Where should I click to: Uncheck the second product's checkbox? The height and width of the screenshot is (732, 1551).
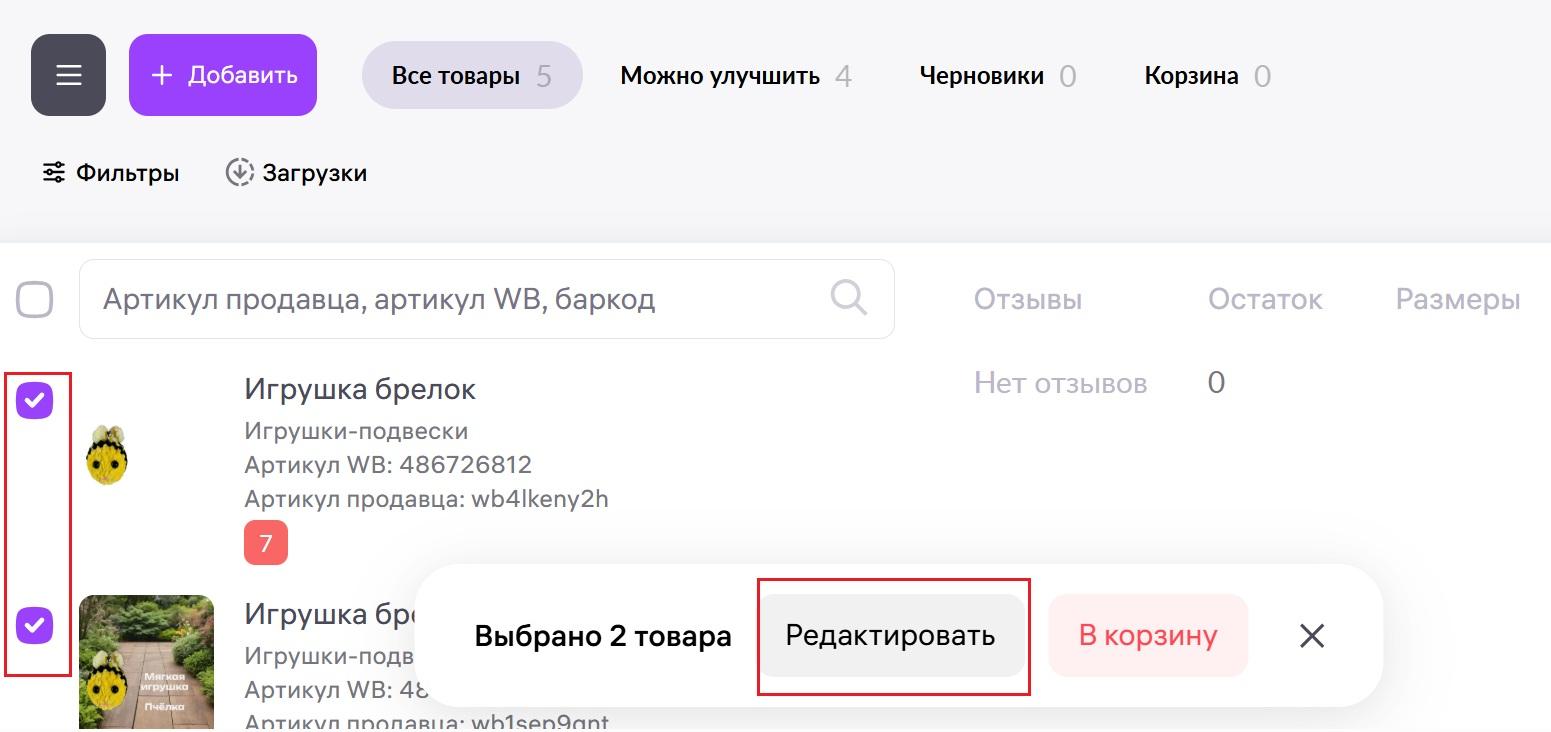[x=35, y=625]
